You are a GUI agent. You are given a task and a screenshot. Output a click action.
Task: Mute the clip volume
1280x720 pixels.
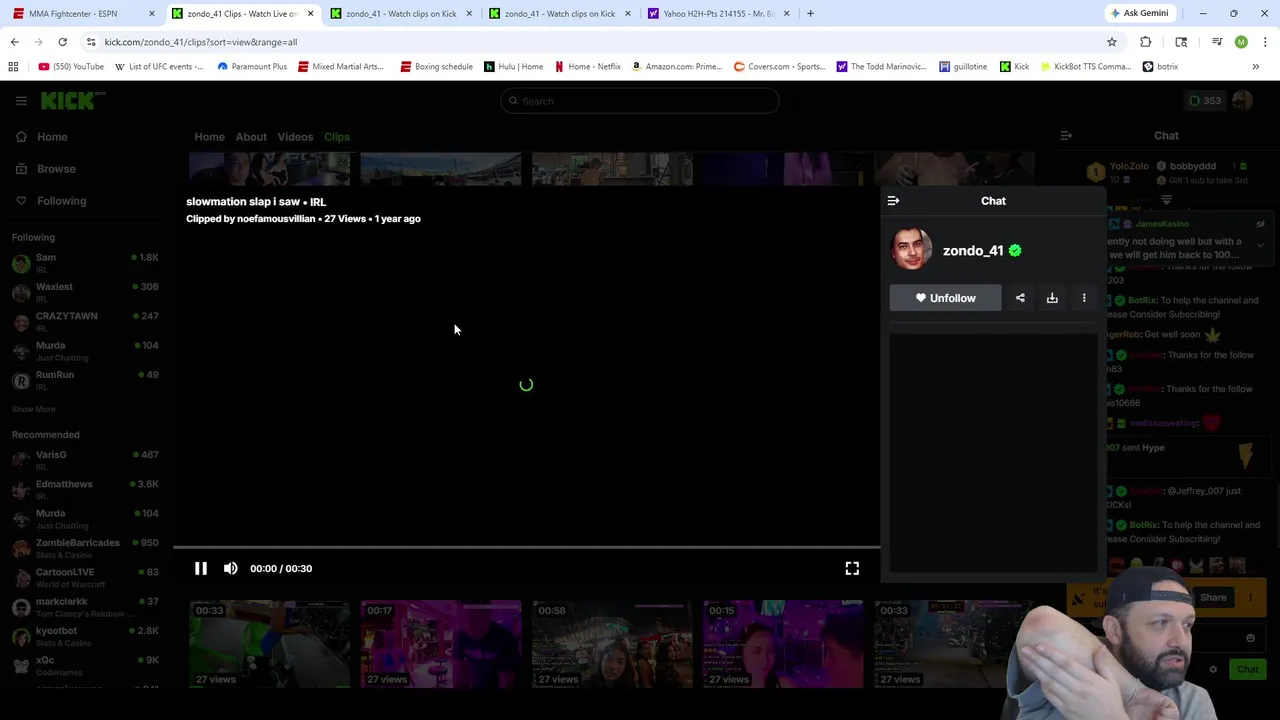point(231,568)
